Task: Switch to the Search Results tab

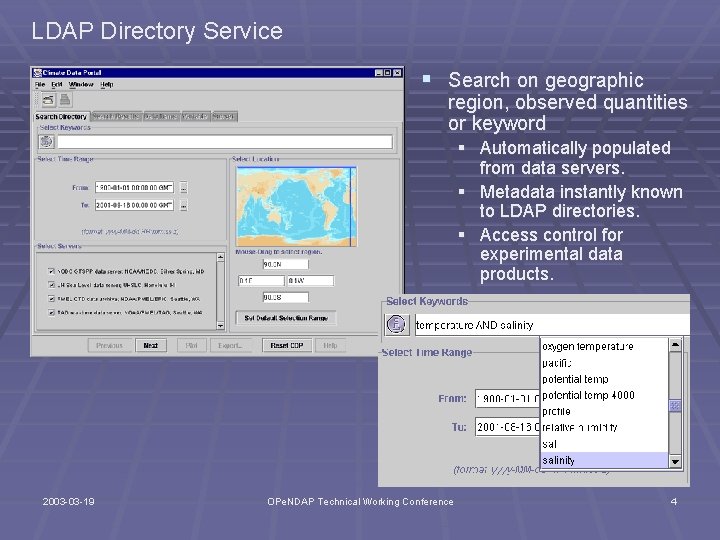Action: (x=116, y=117)
